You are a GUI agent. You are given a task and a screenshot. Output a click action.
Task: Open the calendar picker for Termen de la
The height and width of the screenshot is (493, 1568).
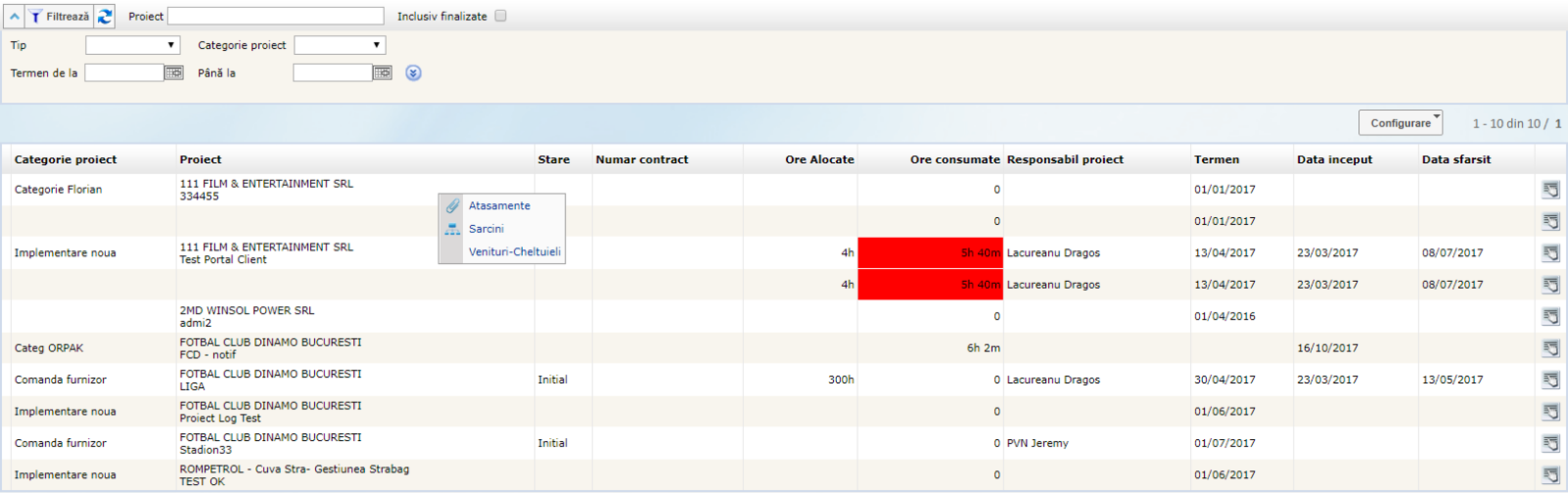(174, 73)
